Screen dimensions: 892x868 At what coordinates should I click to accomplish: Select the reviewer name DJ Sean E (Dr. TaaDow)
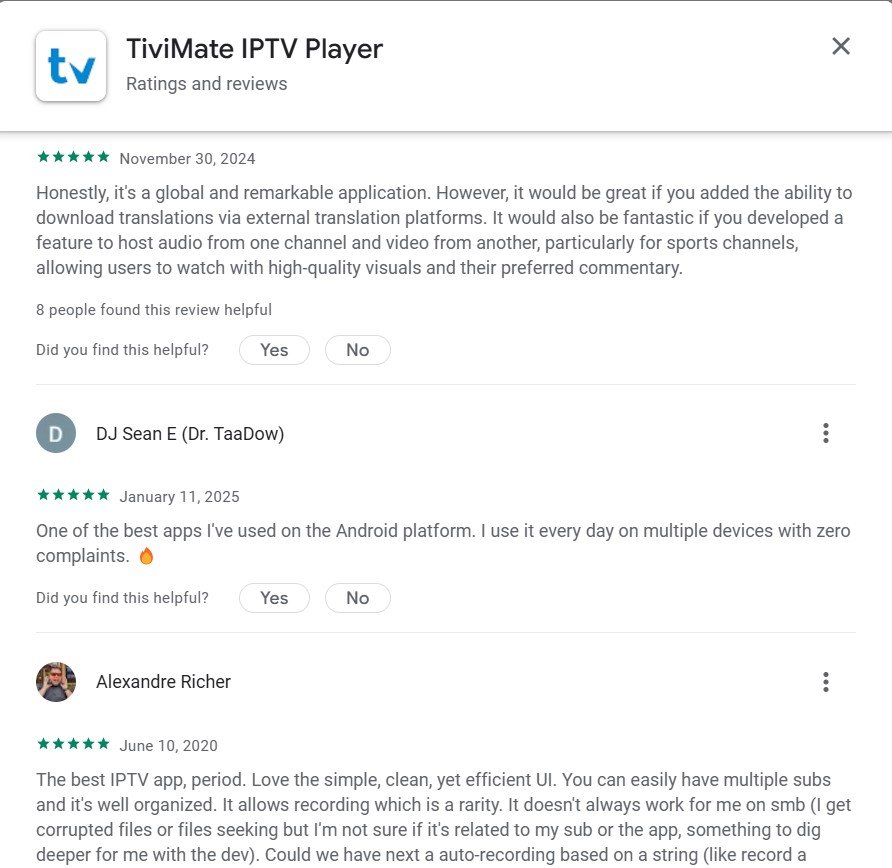(190, 433)
